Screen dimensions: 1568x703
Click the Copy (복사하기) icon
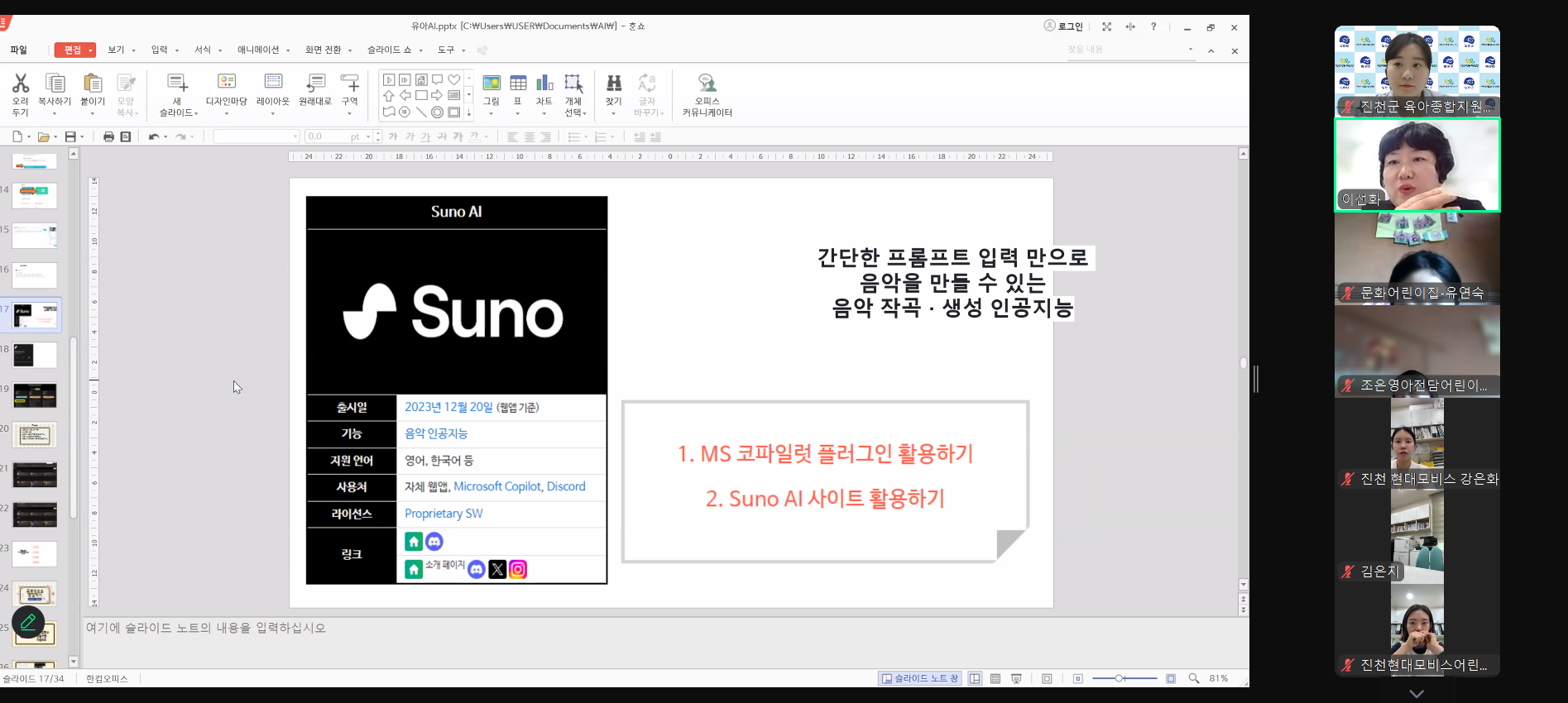pos(55,83)
